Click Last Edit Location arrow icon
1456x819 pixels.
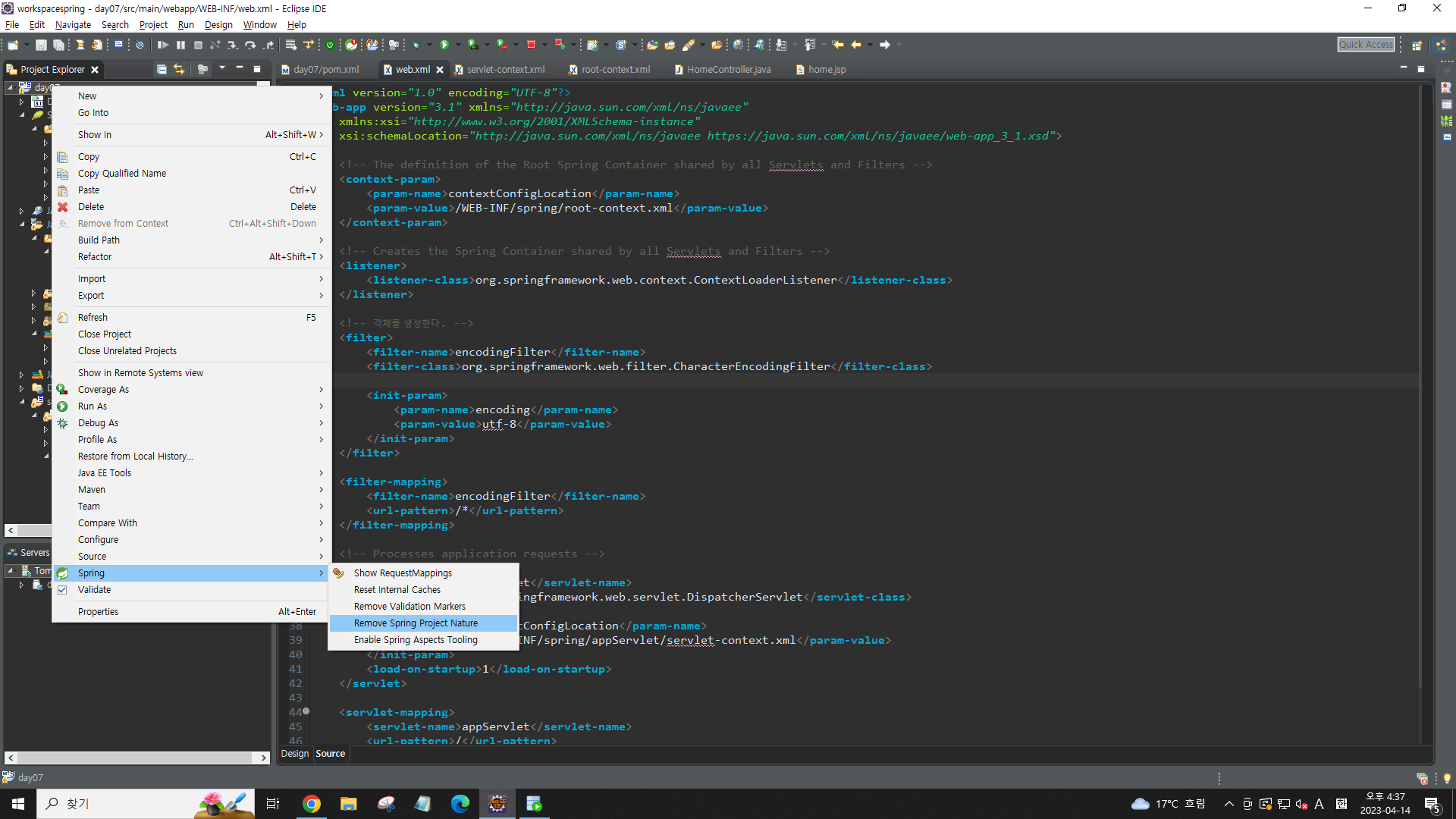[x=837, y=45]
